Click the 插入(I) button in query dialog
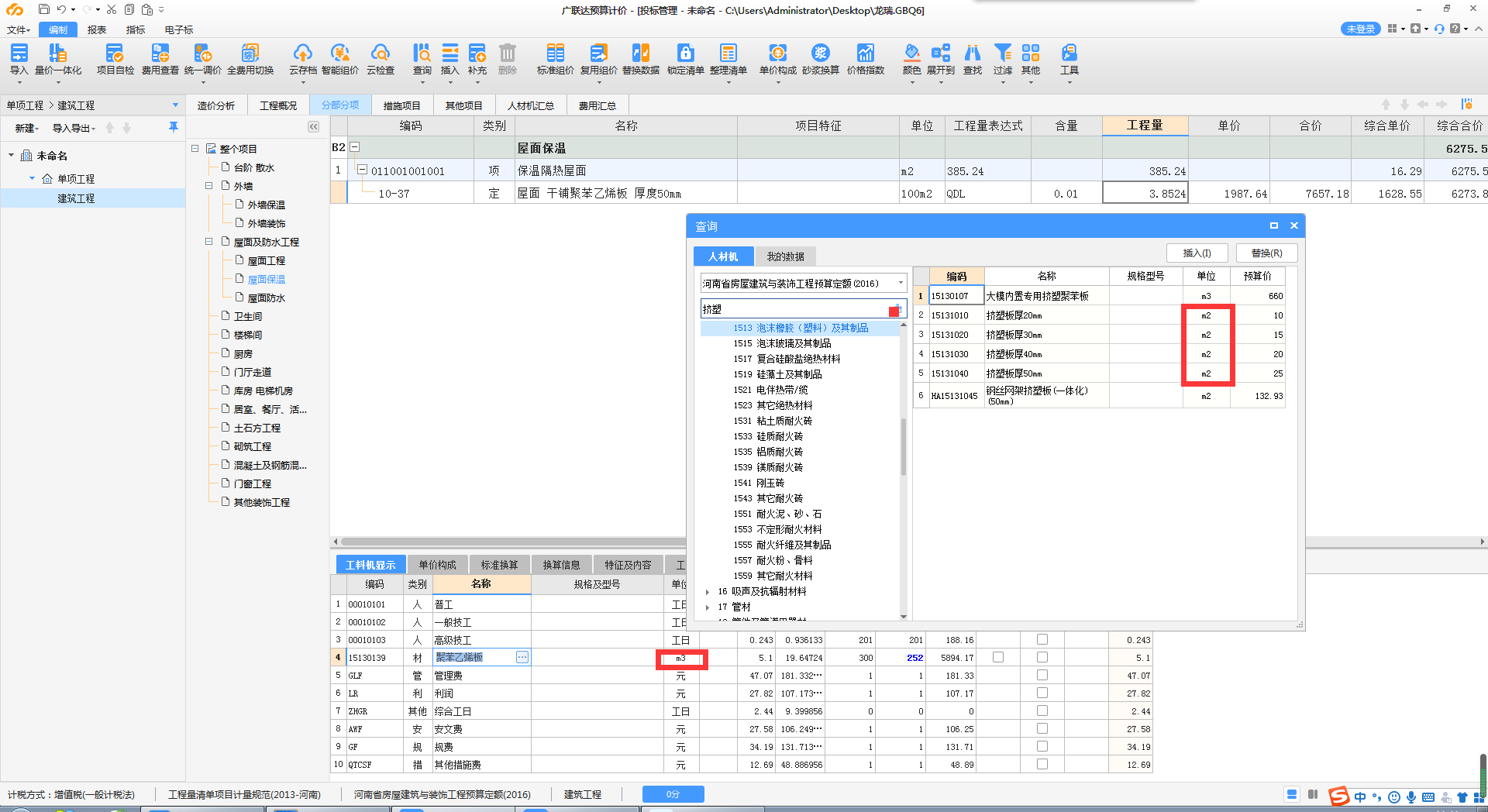Viewport: 1488px width, 812px height. click(1197, 253)
